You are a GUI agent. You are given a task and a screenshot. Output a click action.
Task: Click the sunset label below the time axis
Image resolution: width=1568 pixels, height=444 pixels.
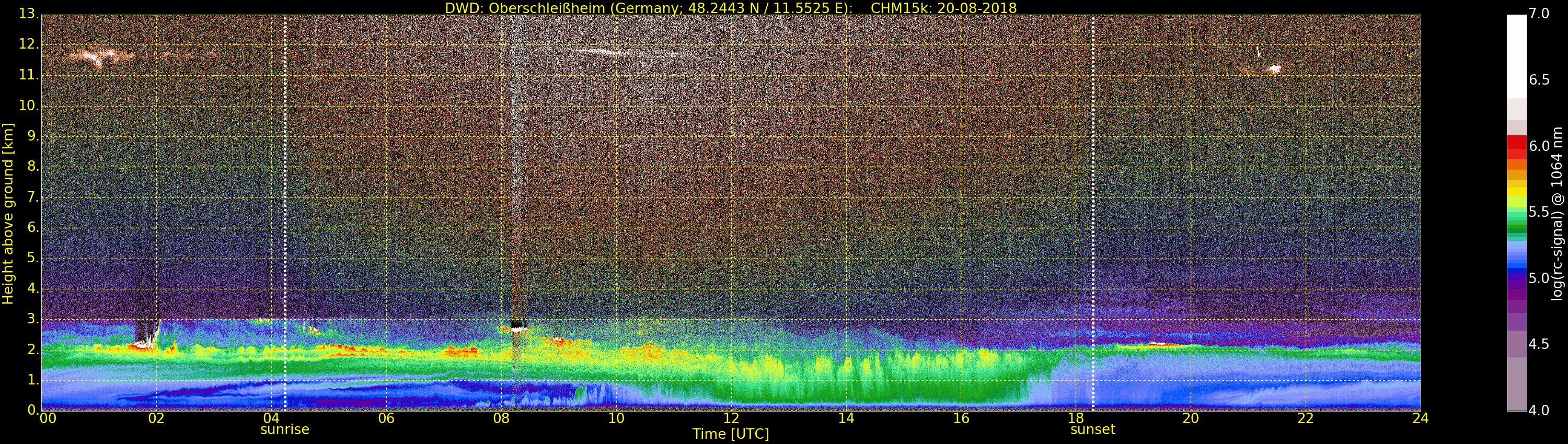1092,429
